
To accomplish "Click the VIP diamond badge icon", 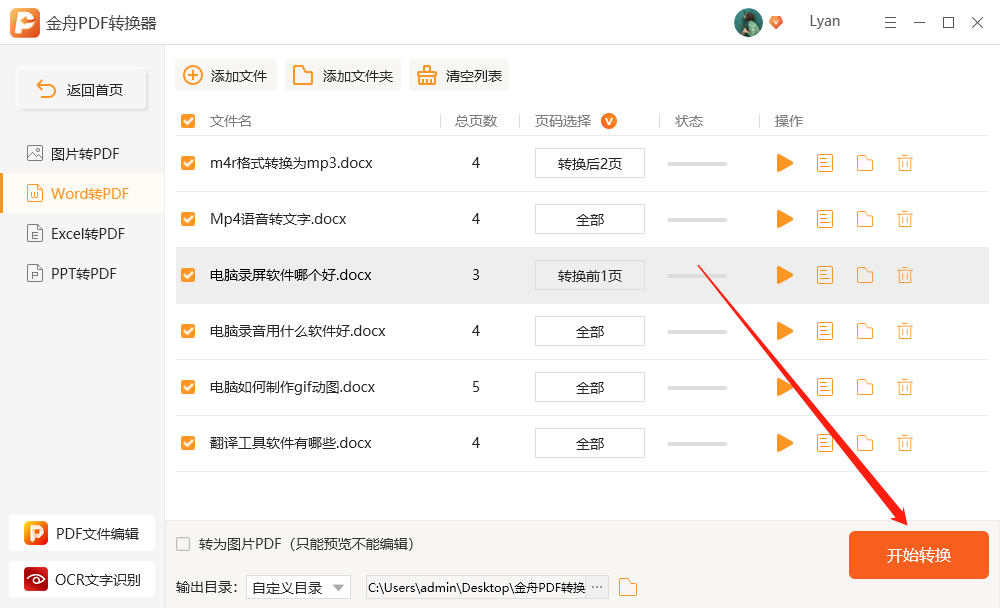I will 776,22.
